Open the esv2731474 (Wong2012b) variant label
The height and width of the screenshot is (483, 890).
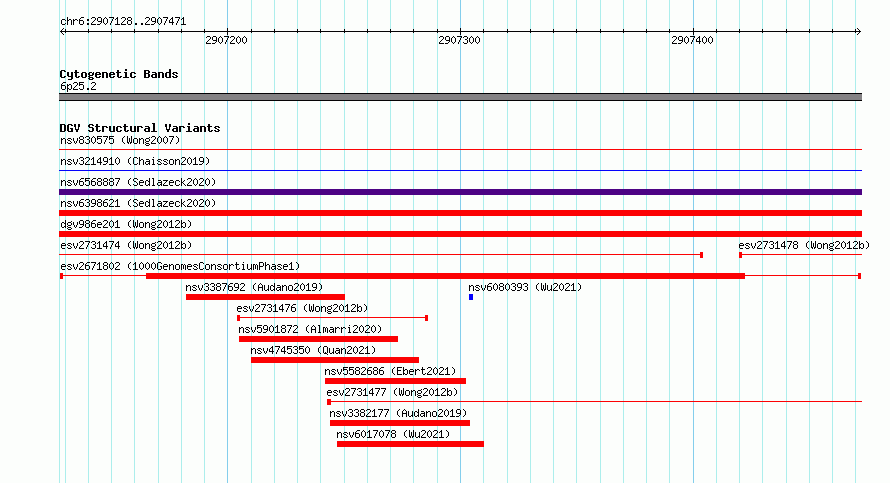pyautogui.click(x=126, y=245)
